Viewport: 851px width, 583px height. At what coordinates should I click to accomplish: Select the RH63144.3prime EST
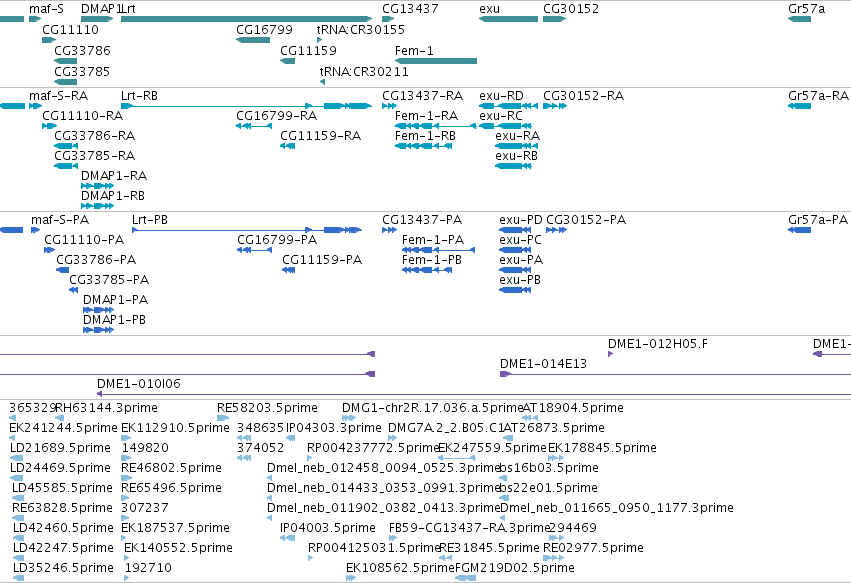point(60,418)
